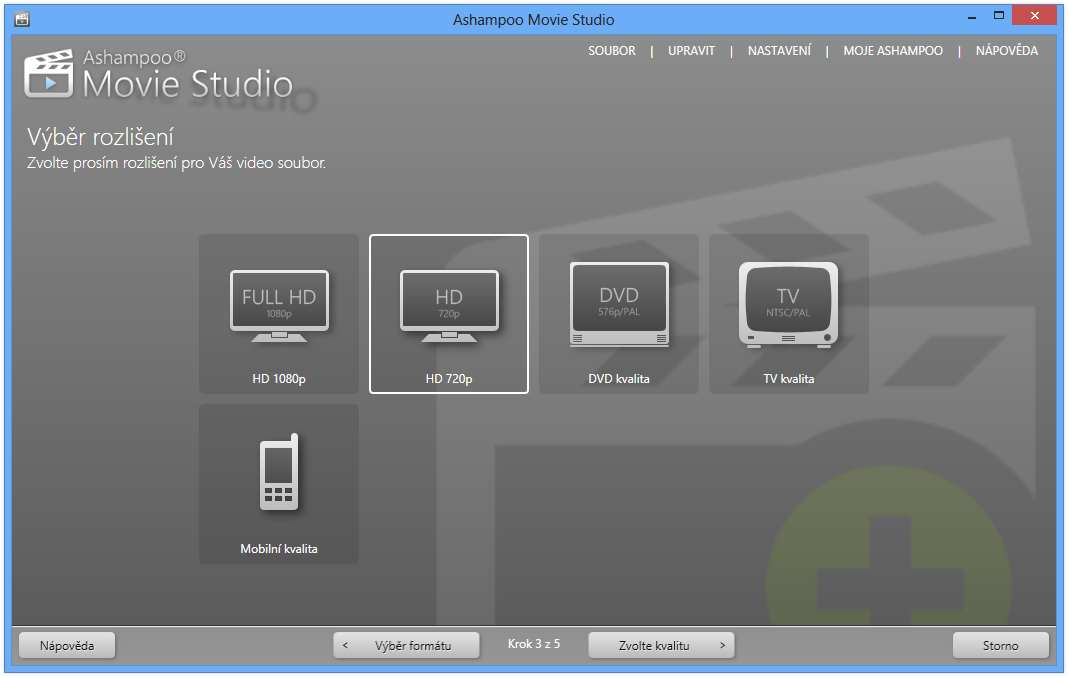Go back to Výběr formátu step
1068x677 pixels.
406,646
